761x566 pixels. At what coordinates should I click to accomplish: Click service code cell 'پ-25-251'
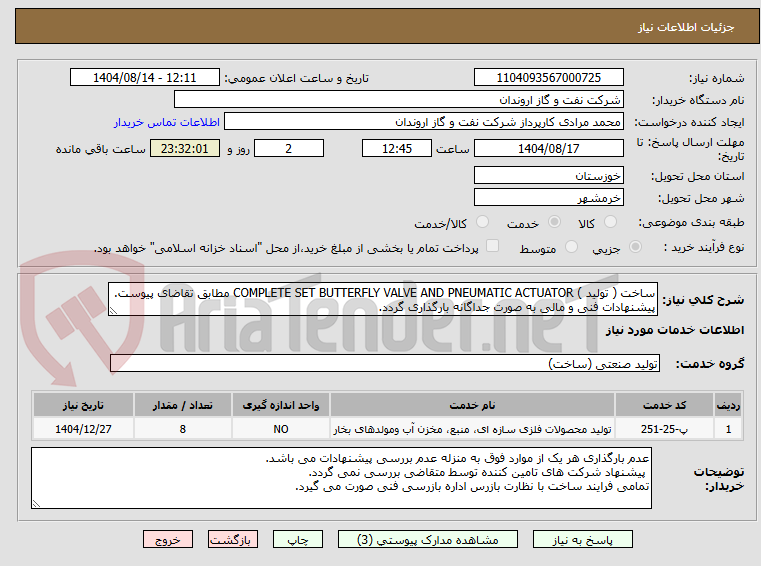(664, 429)
